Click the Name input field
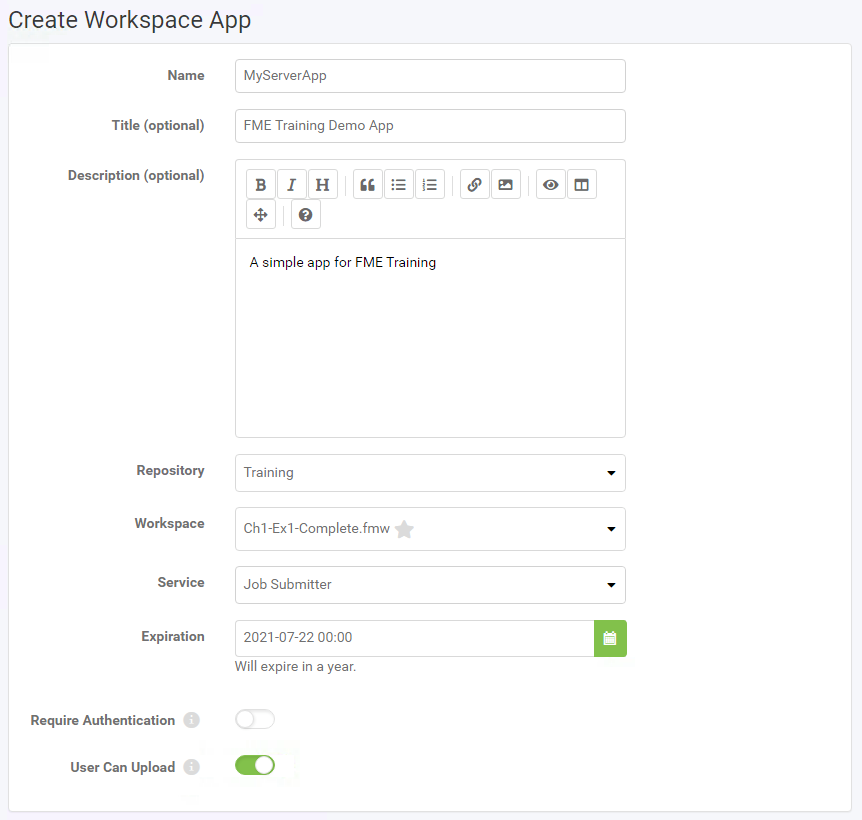This screenshot has width=862, height=820. click(x=430, y=76)
